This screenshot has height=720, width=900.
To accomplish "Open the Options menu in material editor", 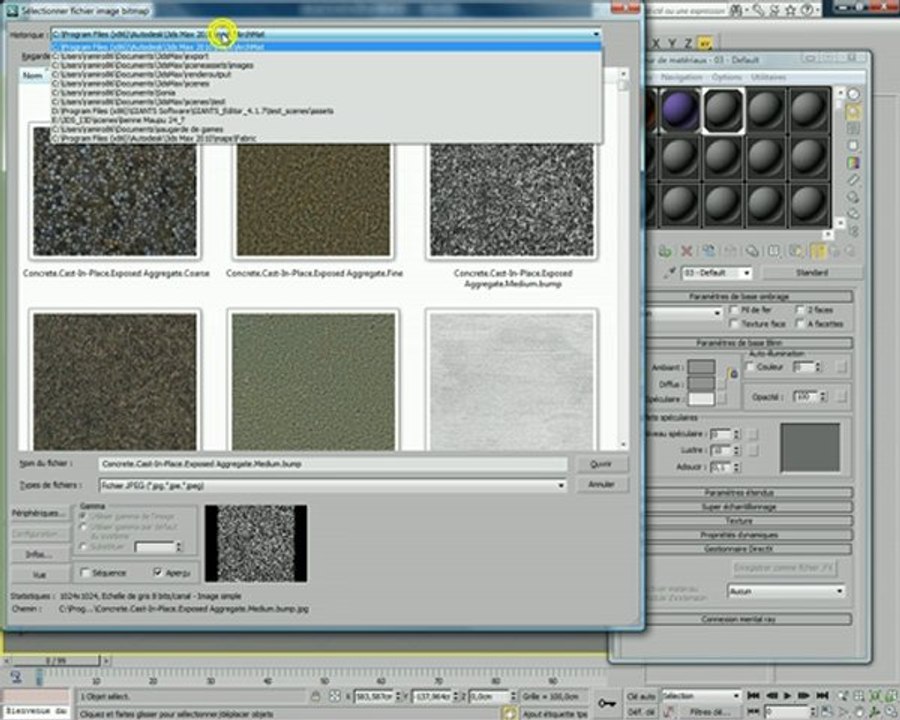I will click(x=726, y=77).
